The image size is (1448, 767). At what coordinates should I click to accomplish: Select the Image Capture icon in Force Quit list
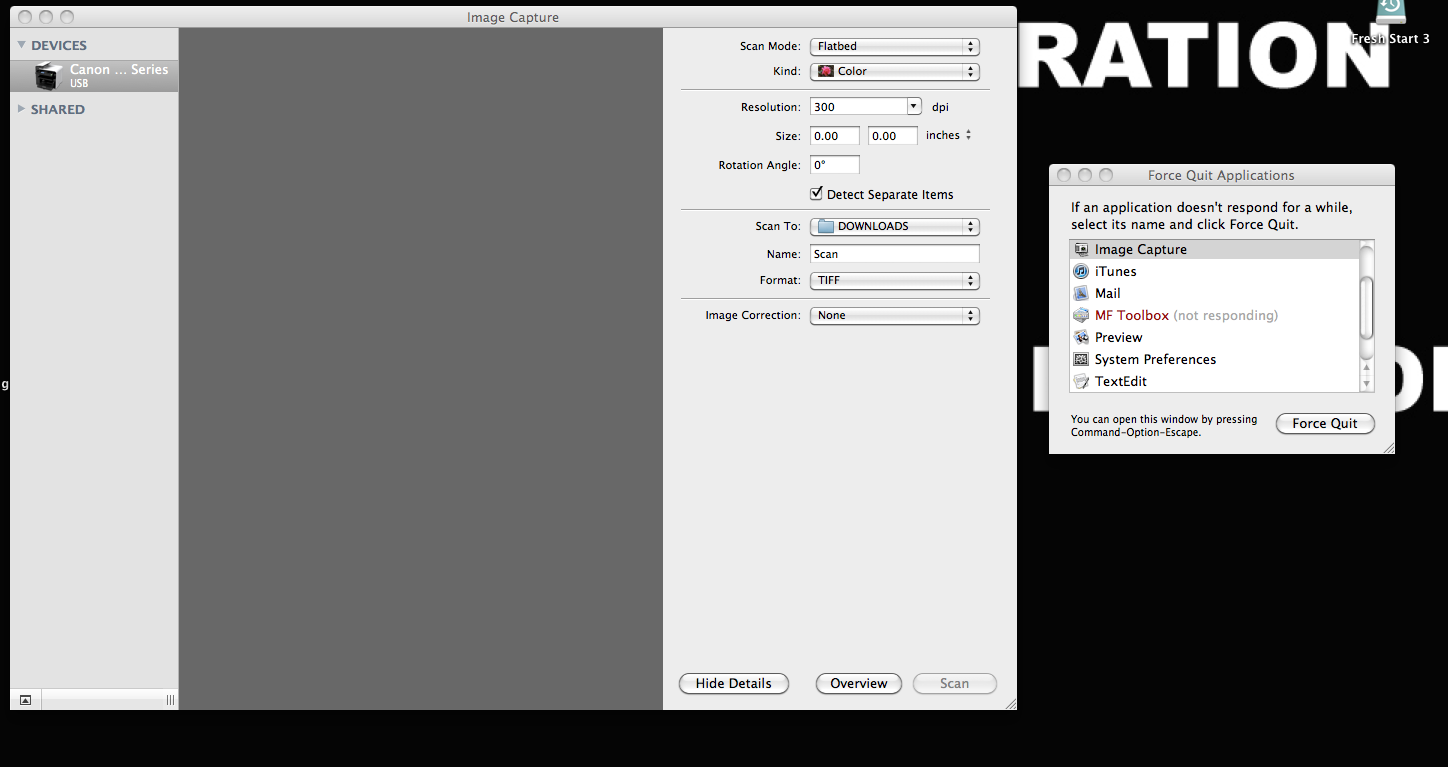click(1080, 250)
